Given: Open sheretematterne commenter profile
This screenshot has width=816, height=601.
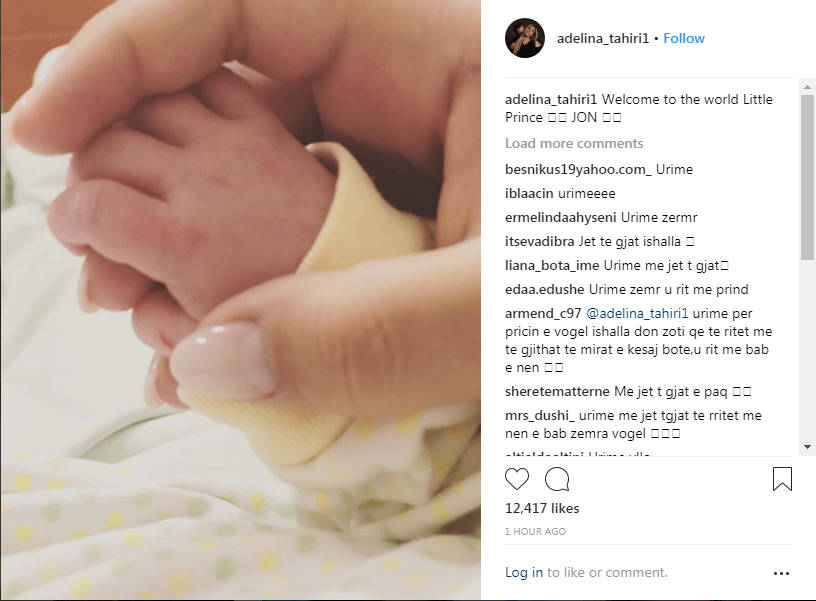Looking at the screenshot, I should [x=557, y=391].
